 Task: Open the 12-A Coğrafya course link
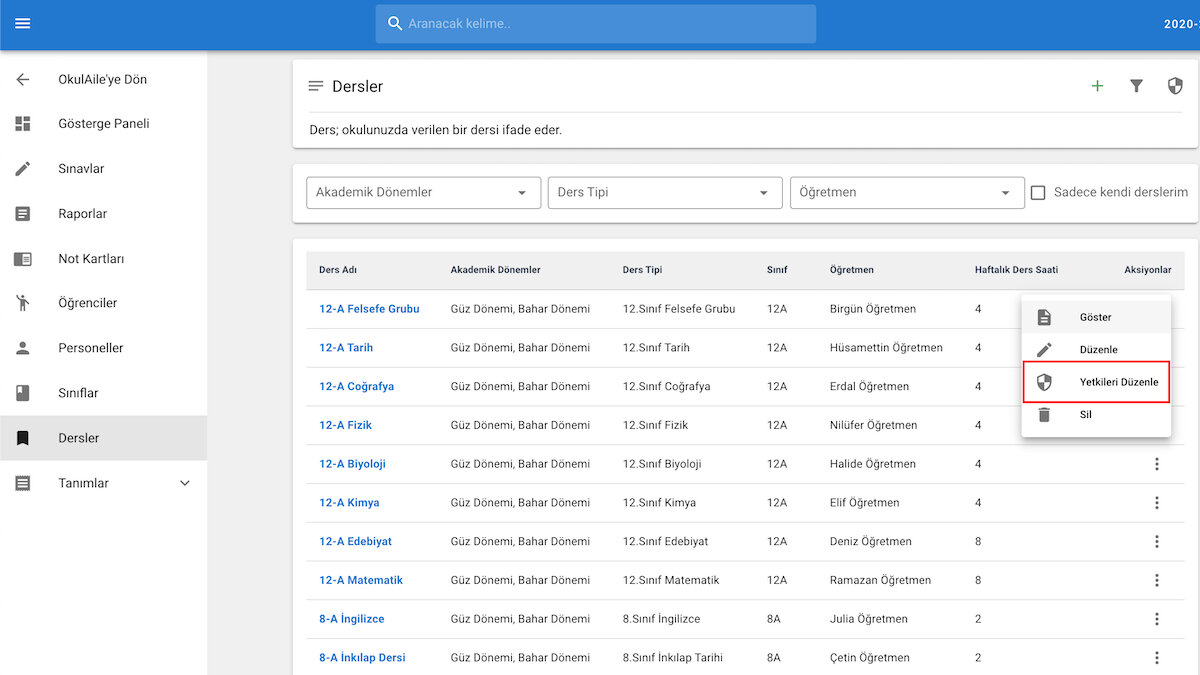pos(357,386)
